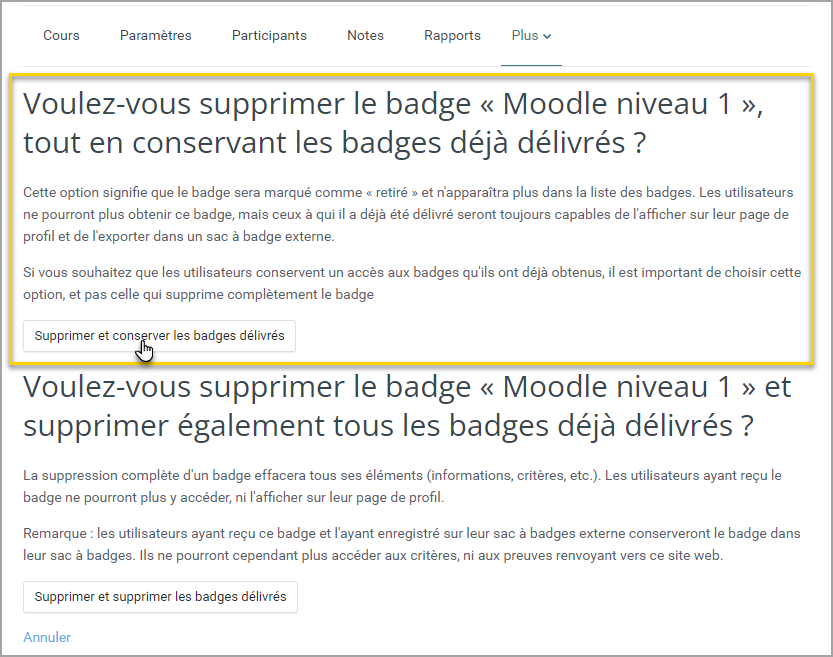
Task: Click heading about conserving délivrés badges
Action: (x=393, y=123)
